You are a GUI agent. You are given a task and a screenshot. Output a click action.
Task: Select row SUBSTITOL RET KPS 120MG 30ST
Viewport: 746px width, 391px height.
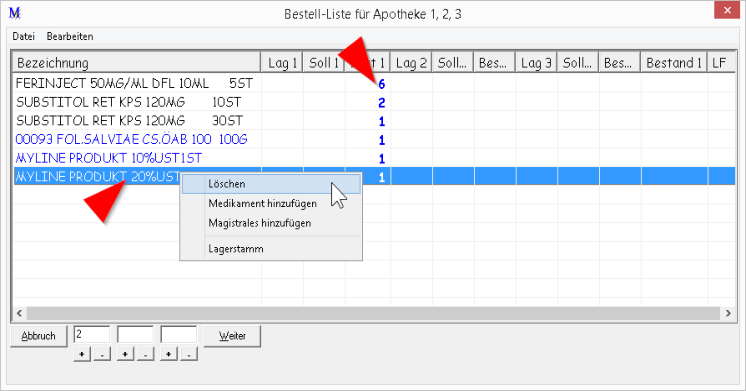tap(374, 121)
